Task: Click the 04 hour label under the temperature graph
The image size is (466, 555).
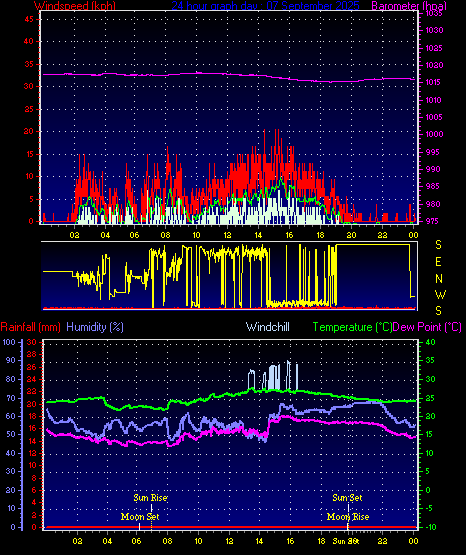Action: pyautogui.click(x=107, y=541)
